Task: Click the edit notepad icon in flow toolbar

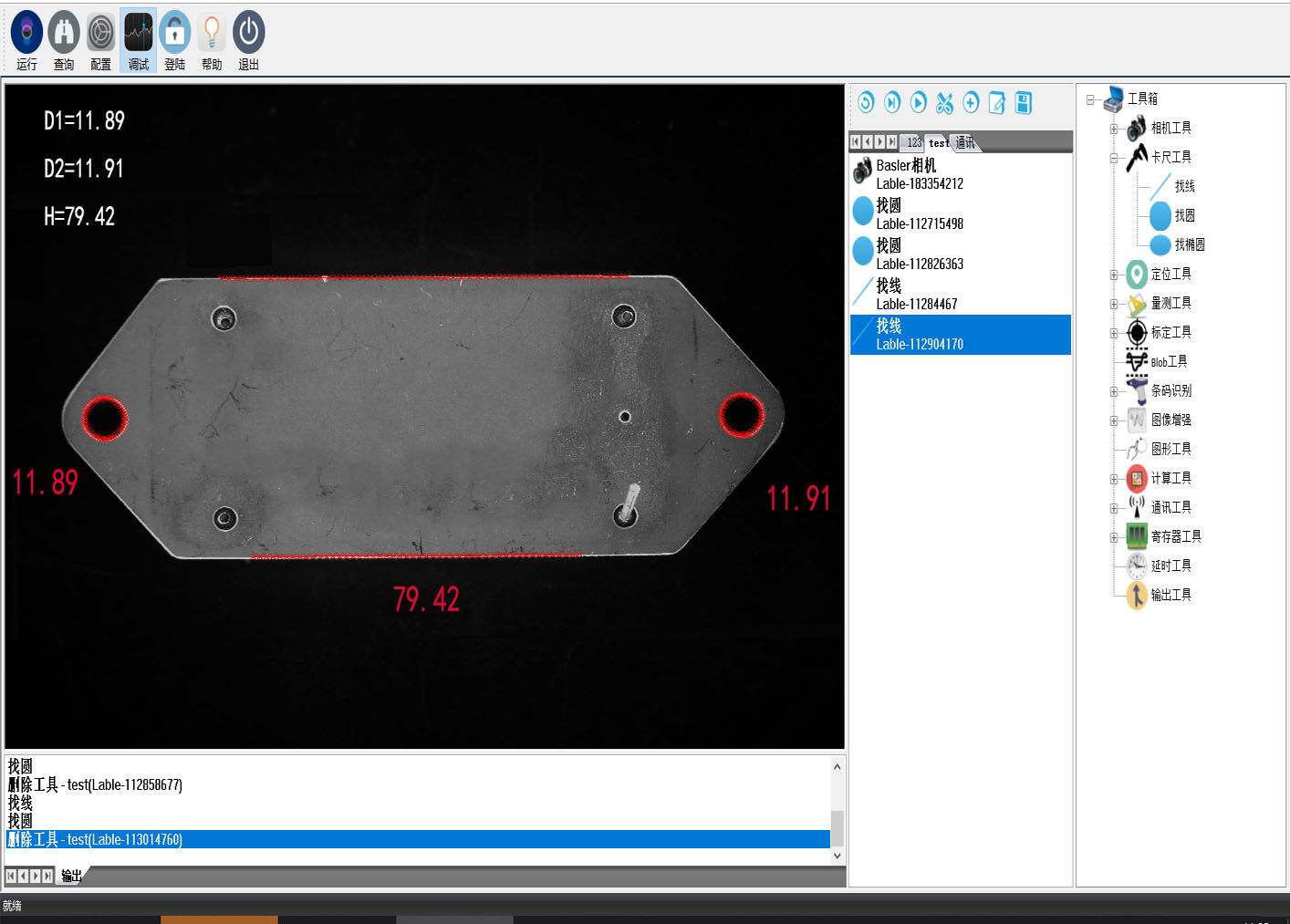Action: (997, 102)
